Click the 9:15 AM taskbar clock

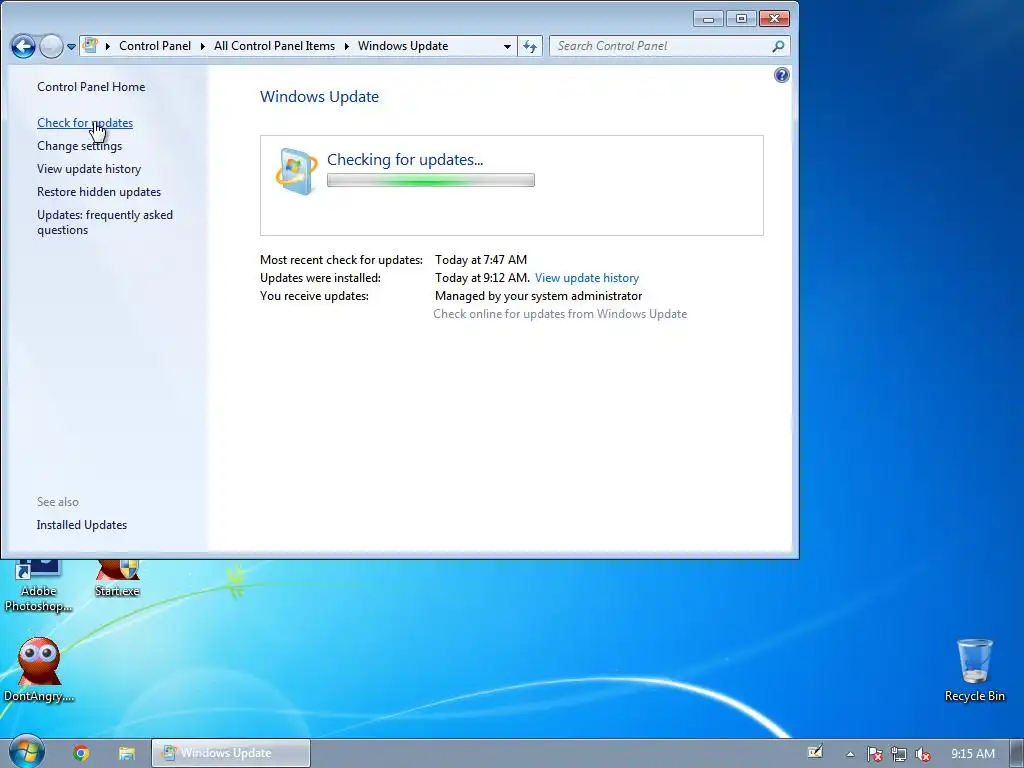coord(972,754)
